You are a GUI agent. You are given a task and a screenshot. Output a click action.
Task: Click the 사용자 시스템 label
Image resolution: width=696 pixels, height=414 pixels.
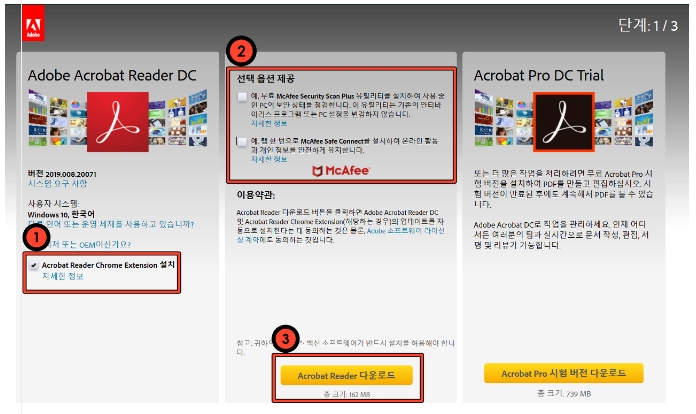pos(54,204)
